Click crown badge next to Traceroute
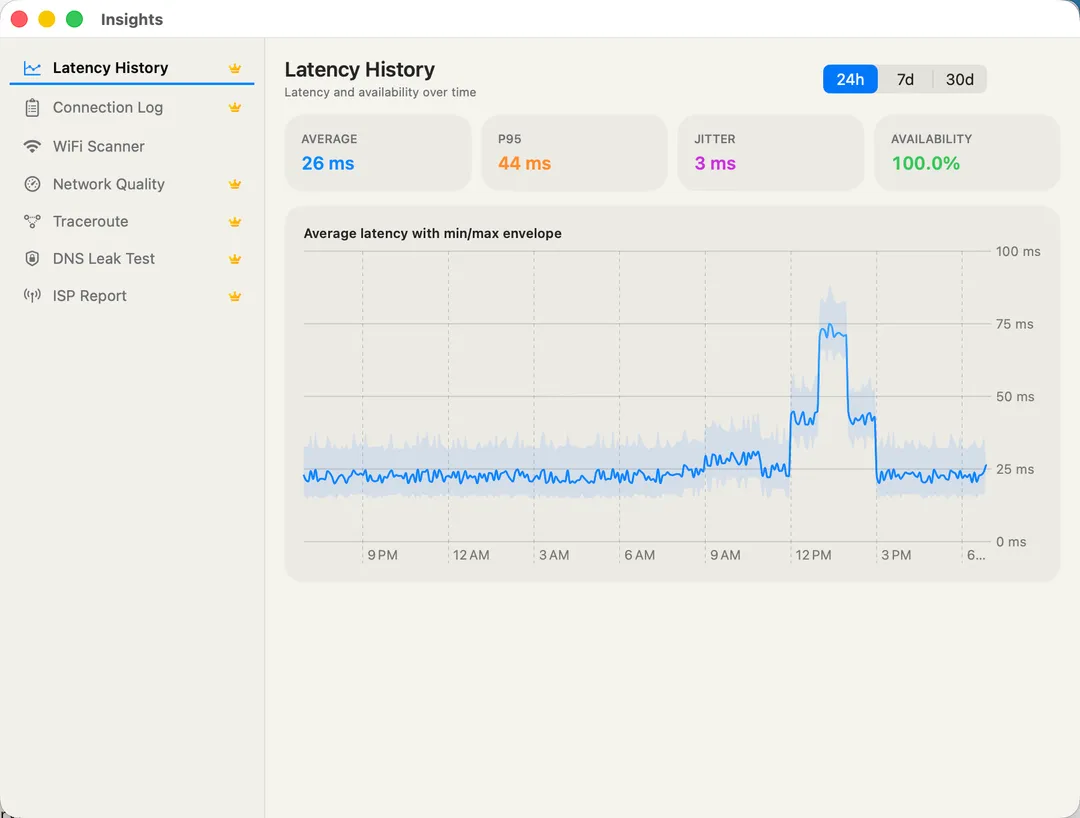Image resolution: width=1080 pixels, height=818 pixels. (x=235, y=222)
